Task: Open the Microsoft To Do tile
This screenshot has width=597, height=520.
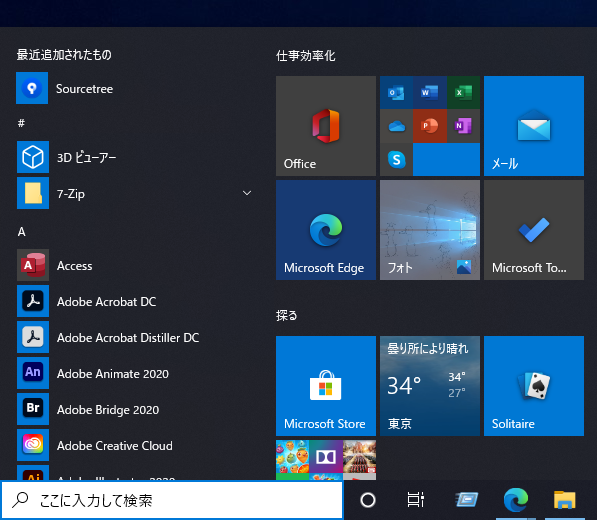Action: 534,230
